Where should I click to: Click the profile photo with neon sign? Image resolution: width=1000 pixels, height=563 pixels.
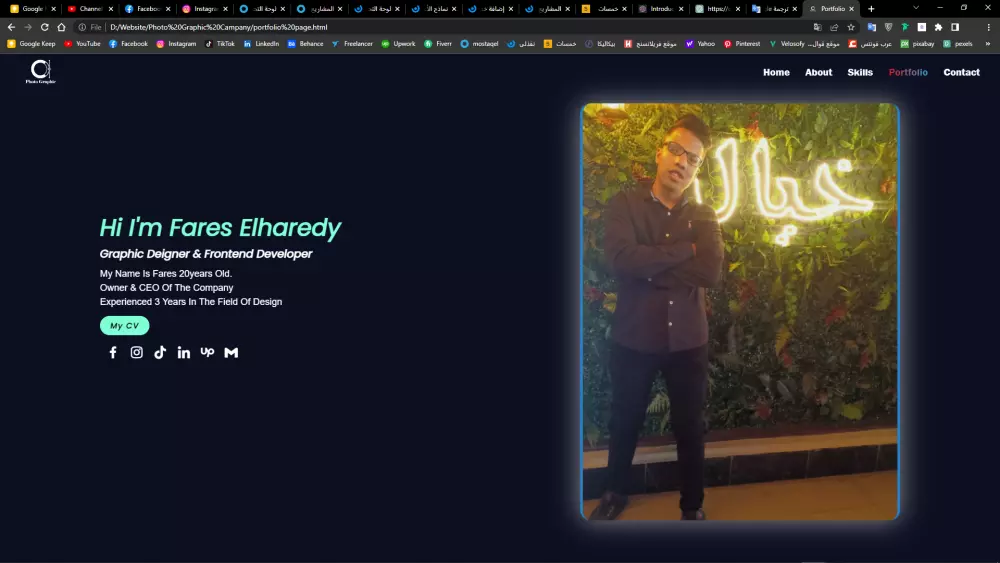pyautogui.click(x=740, y=312)
